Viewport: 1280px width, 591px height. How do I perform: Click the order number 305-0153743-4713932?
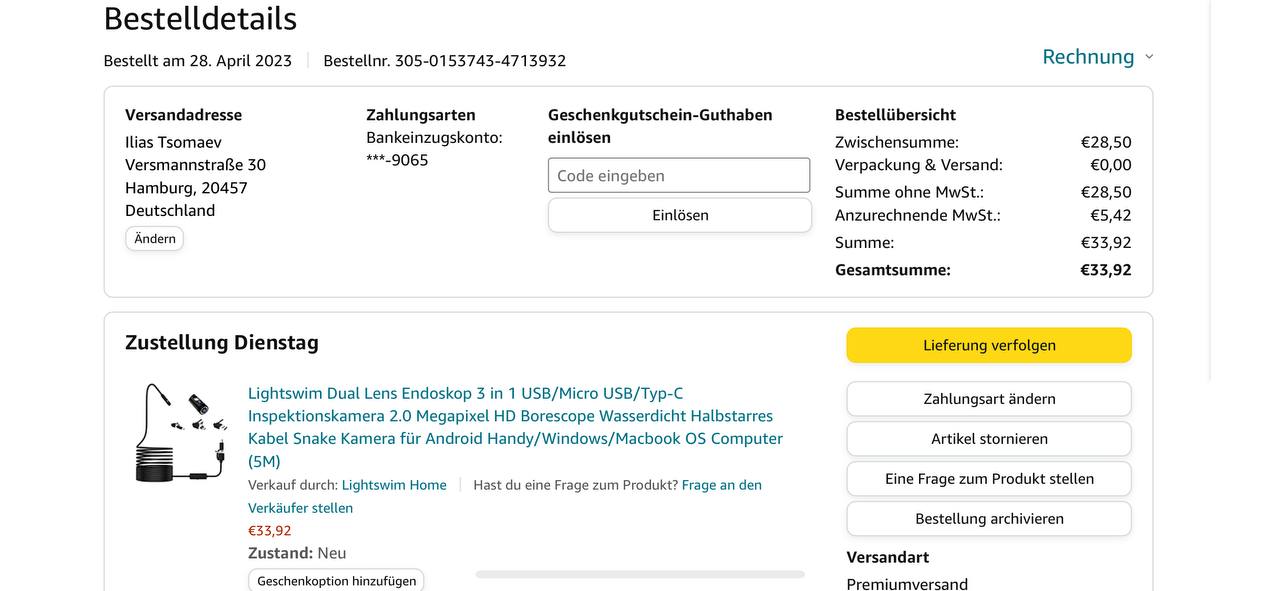480,61
